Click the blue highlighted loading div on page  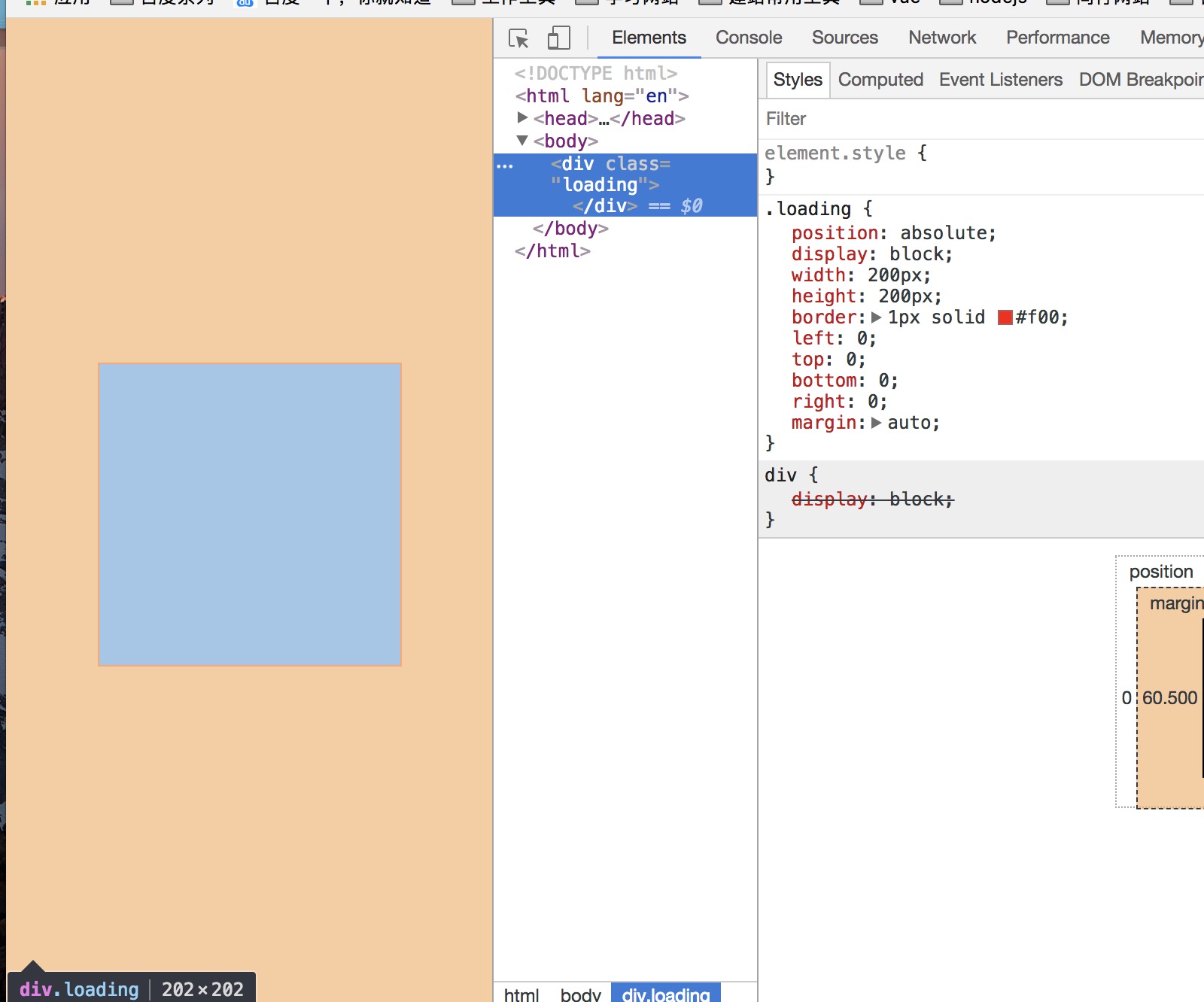250,515
